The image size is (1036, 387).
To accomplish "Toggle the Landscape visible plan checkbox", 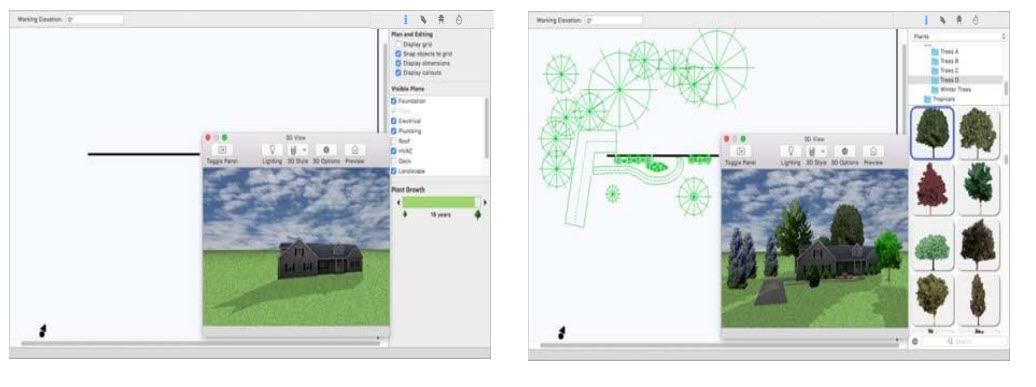I will click(394, 171).
